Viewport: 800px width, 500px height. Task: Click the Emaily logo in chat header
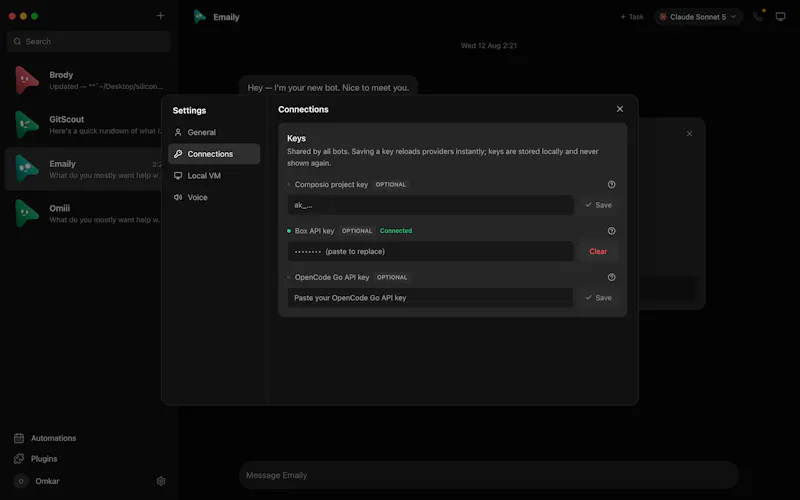click(199, 17)
